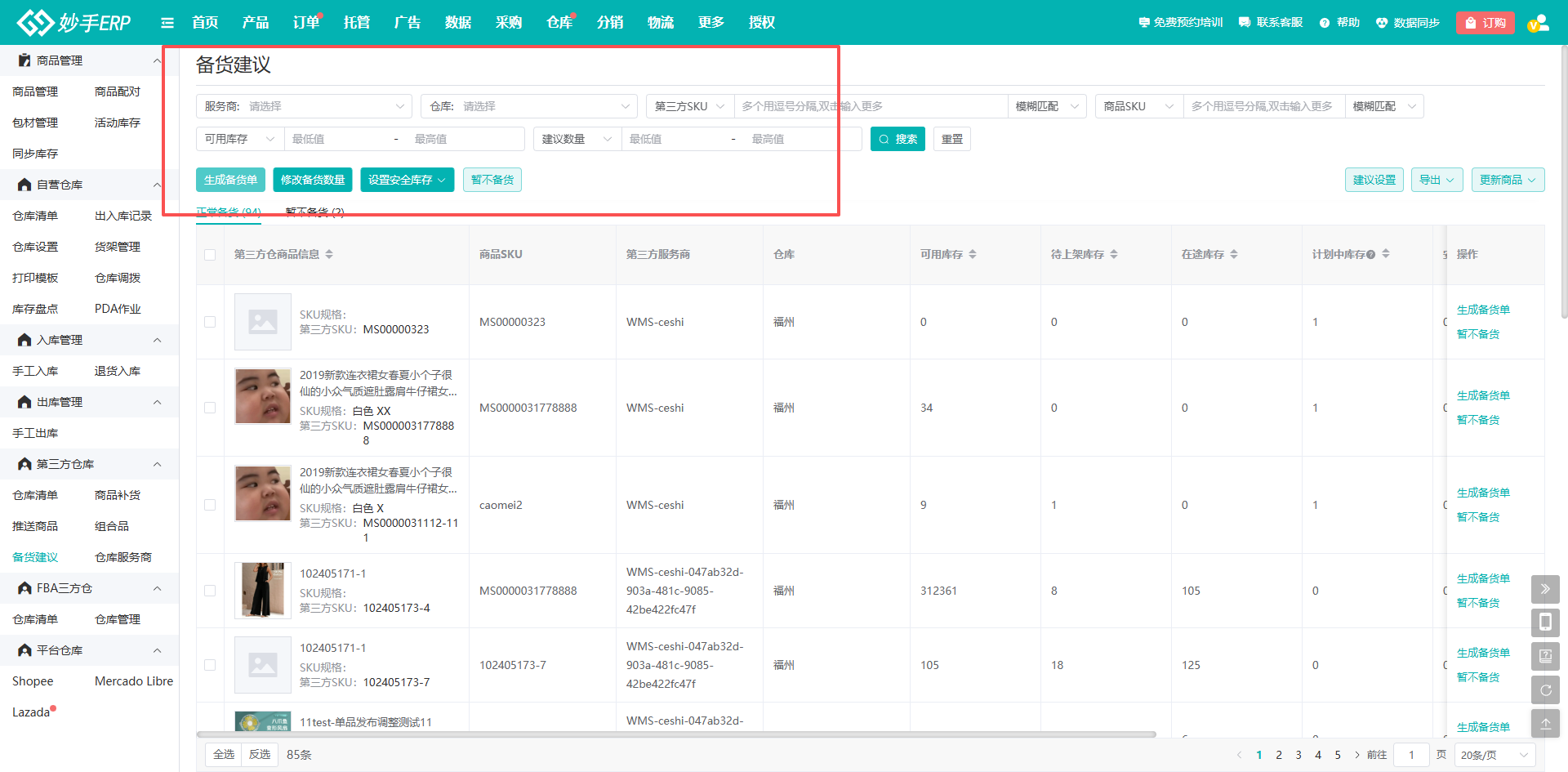Click the floating mobile phone icon

point(1545,623)
